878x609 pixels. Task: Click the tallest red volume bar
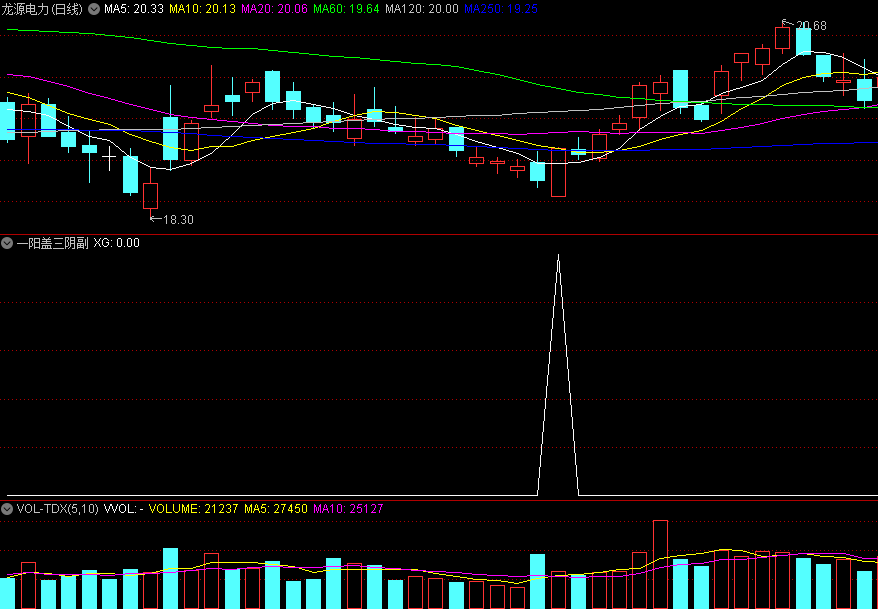coord(660,564)
